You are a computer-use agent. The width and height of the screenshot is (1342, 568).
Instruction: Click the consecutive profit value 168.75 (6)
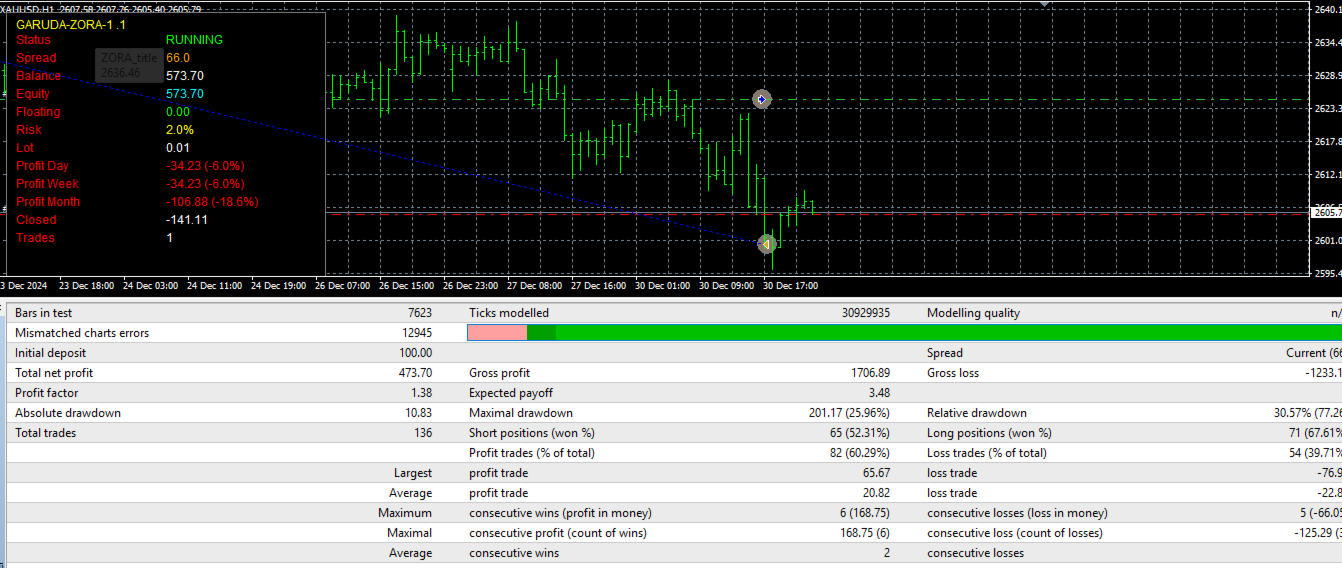tap(866, 533)
